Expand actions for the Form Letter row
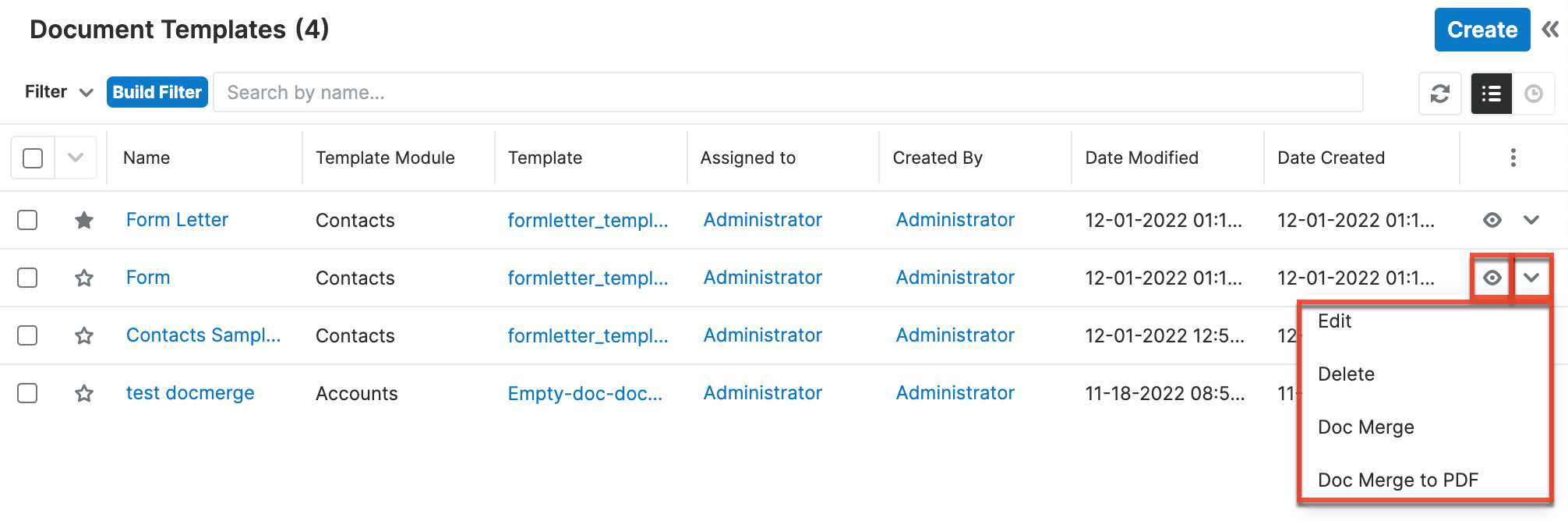 [1533, 220]
